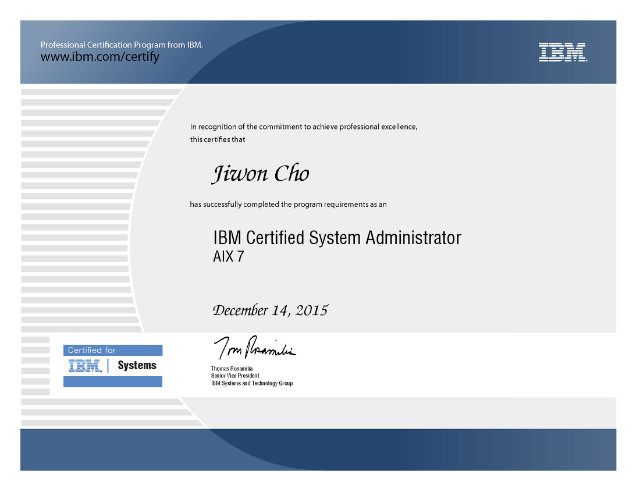The width and height of the screenshot is (640, 494).
Task: Click the handwritten signature
Action: pyautogui.click(x=255, y=348)
